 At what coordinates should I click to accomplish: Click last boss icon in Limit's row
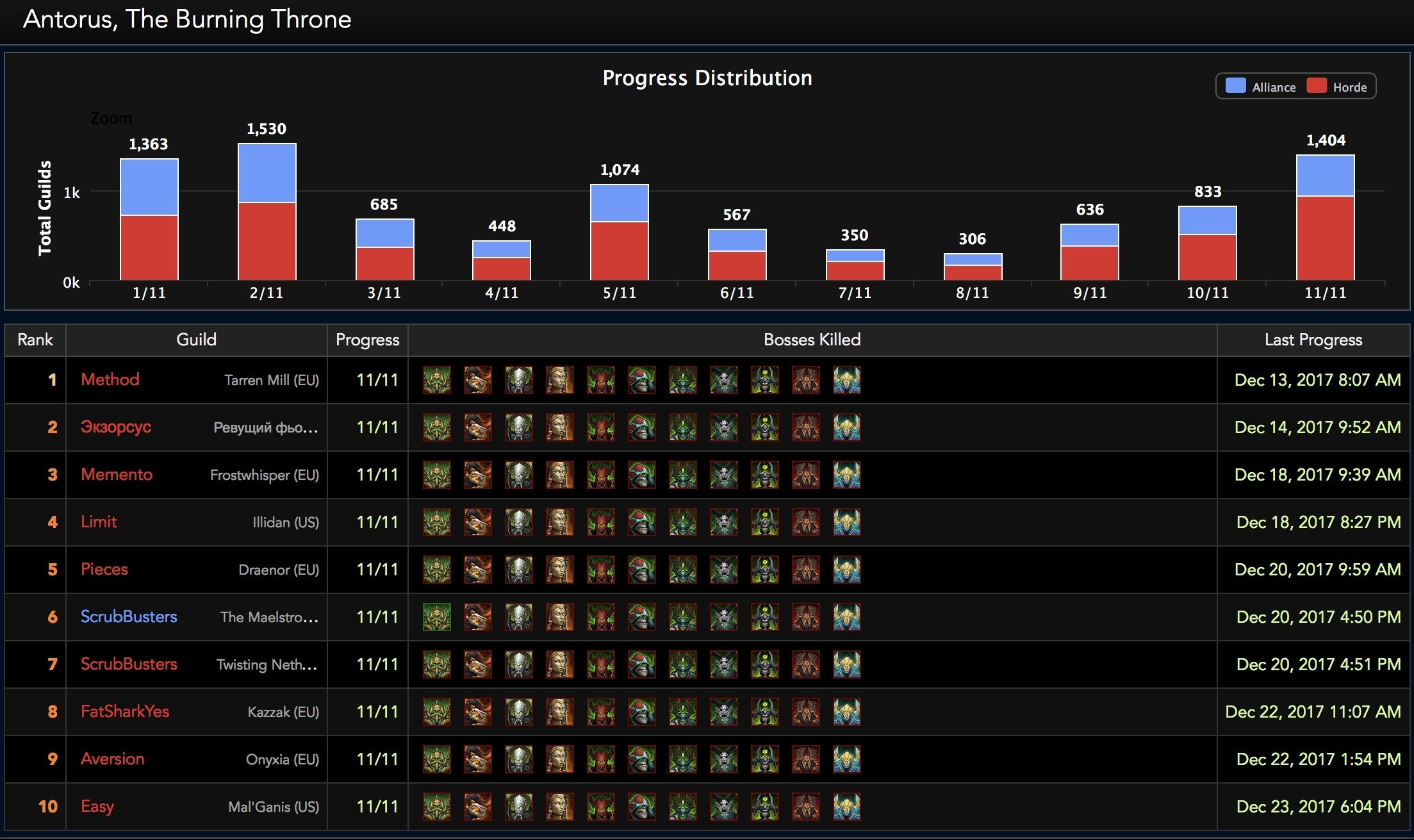(x=846, y=522)
